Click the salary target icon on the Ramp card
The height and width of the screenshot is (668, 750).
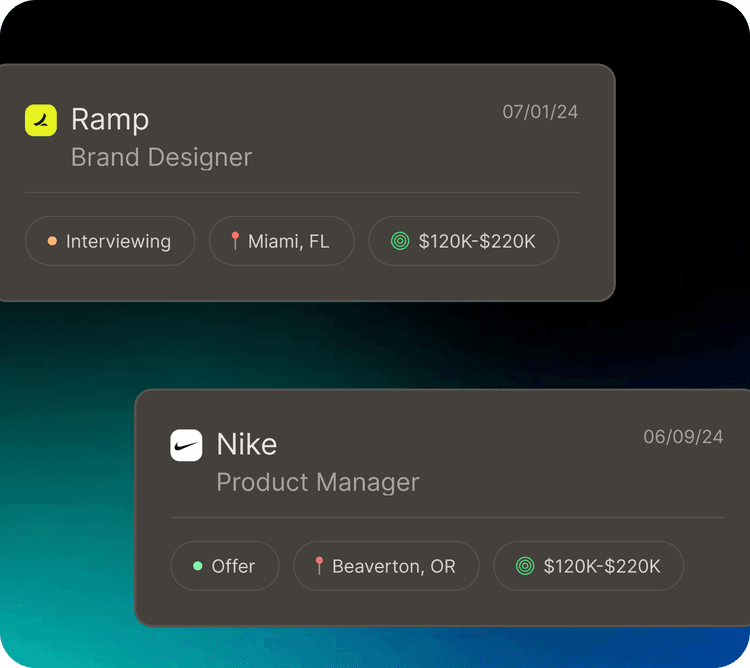pyautogui.click(x=400, y=241)
